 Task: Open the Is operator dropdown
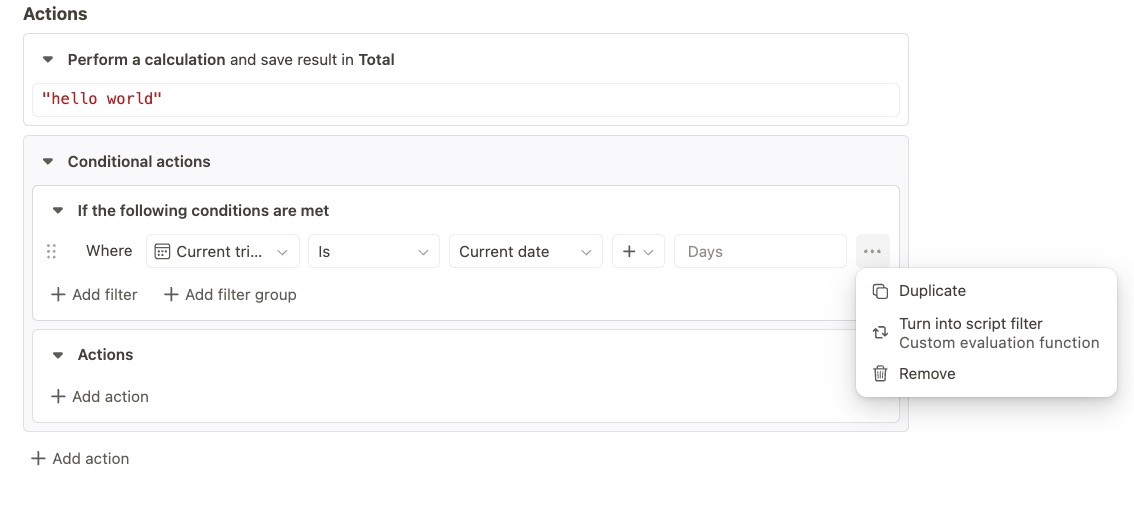point(373,252)
